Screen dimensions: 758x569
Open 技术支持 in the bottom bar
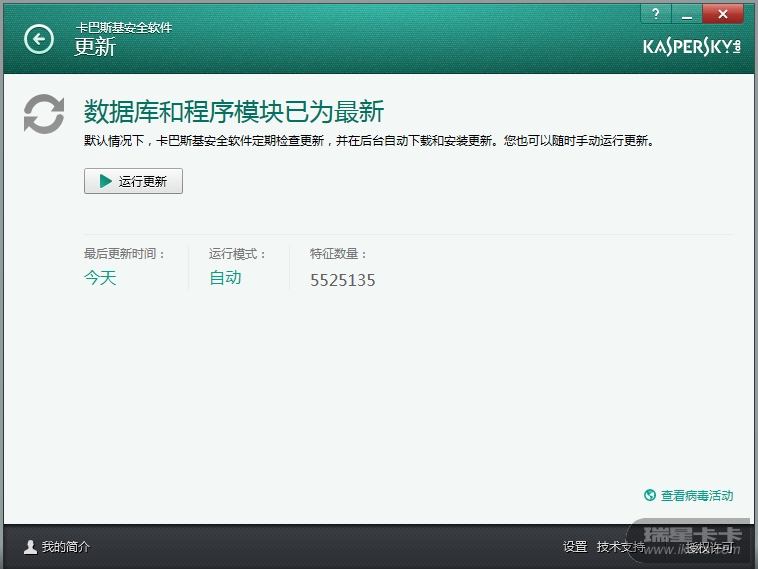(x=621, y=547)
